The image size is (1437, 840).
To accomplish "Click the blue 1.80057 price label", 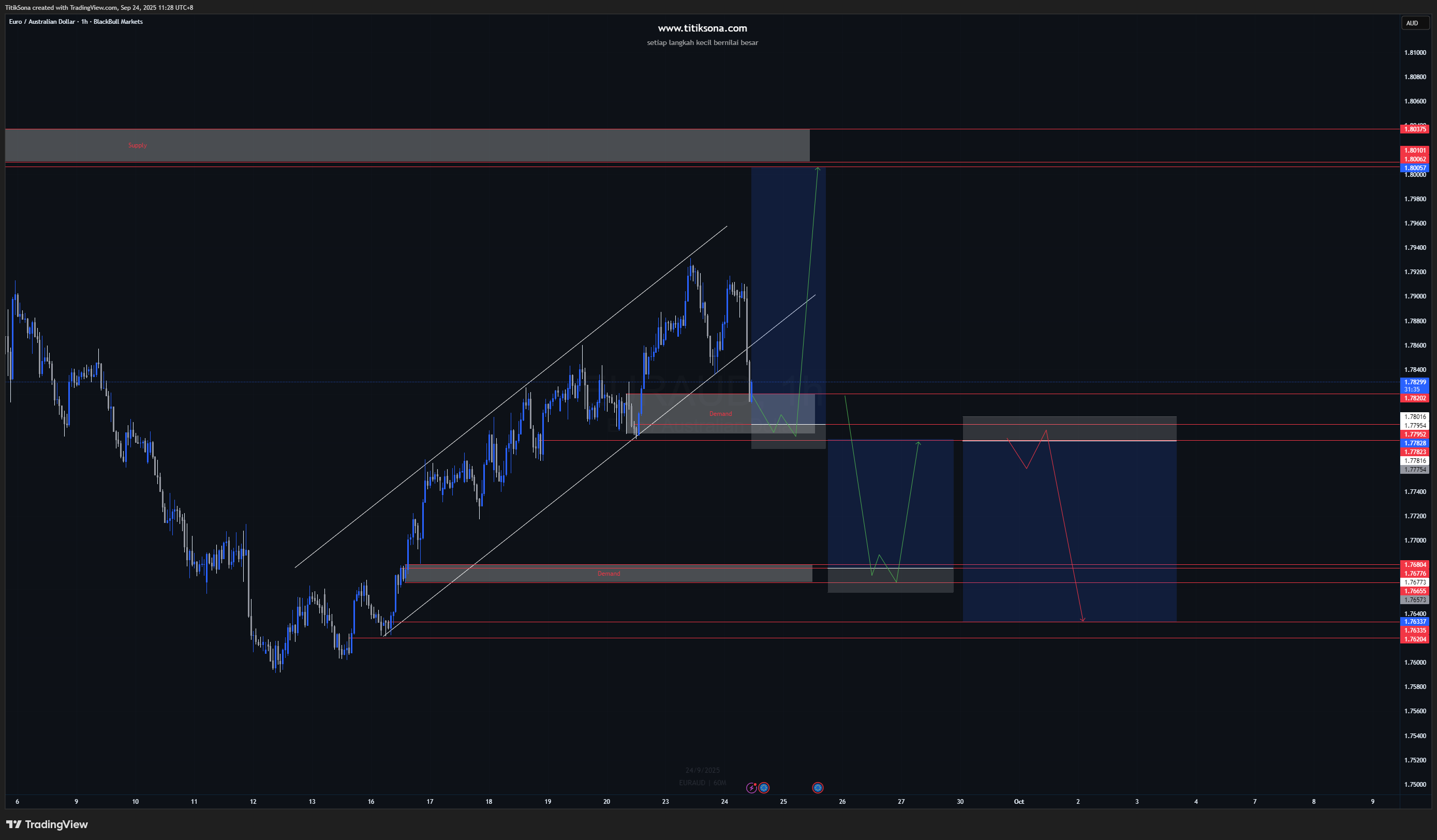I will pyautogui.click(x=1415, y=168).
